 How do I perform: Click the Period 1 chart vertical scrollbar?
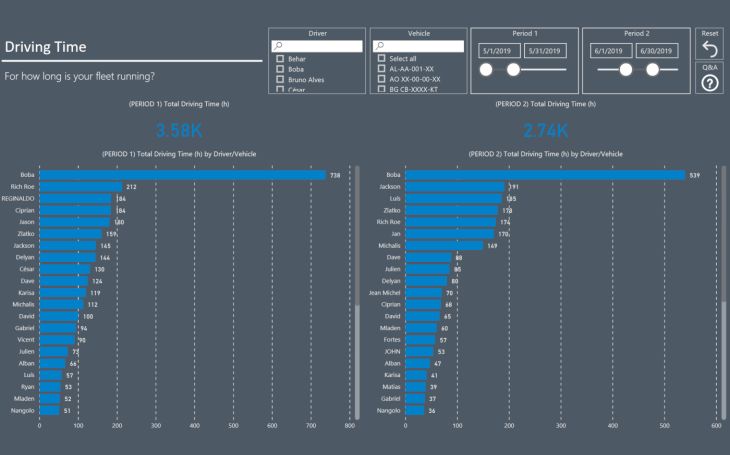coord(357,360)
